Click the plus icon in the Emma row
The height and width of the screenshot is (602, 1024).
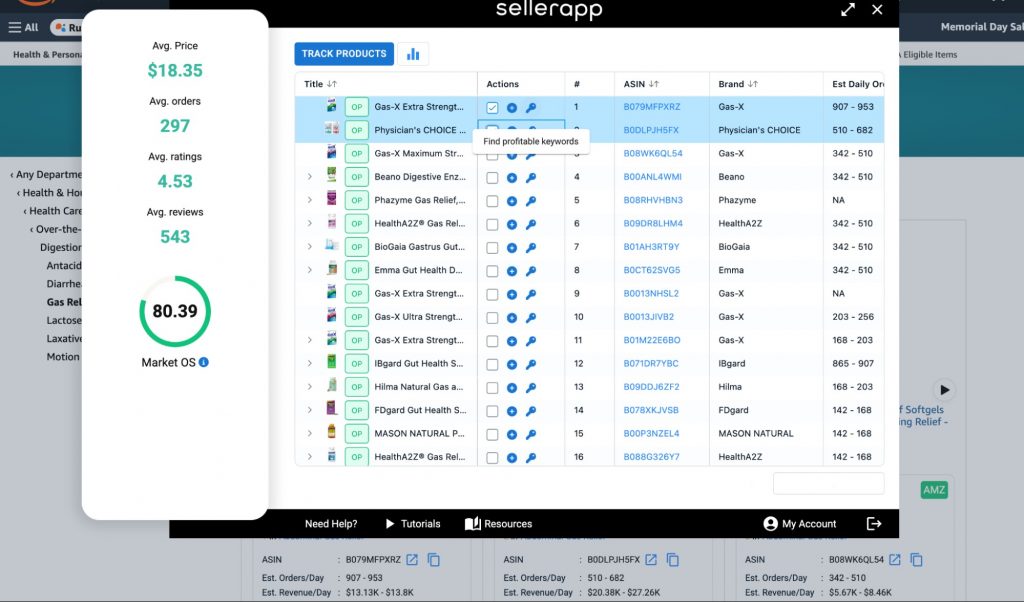pyautogui.click(x=512, y=271)
